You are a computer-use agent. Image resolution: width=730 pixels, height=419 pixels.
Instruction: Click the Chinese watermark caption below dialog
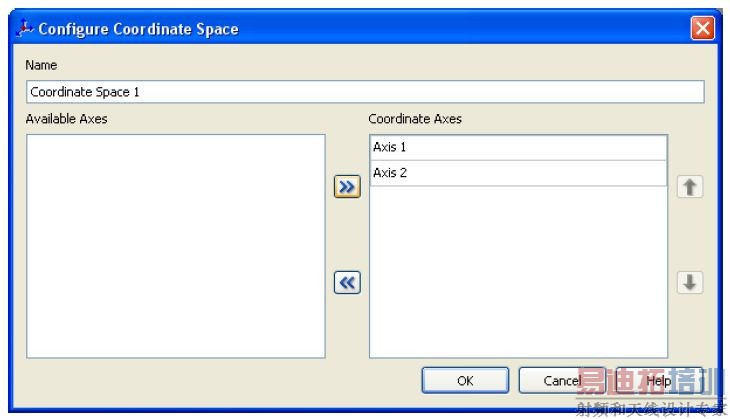coord(650,409)
